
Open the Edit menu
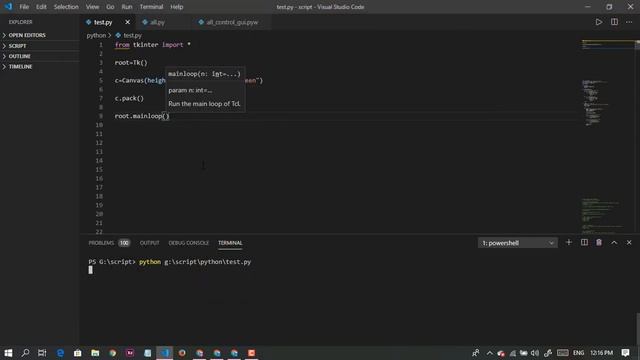coord(41,7)
